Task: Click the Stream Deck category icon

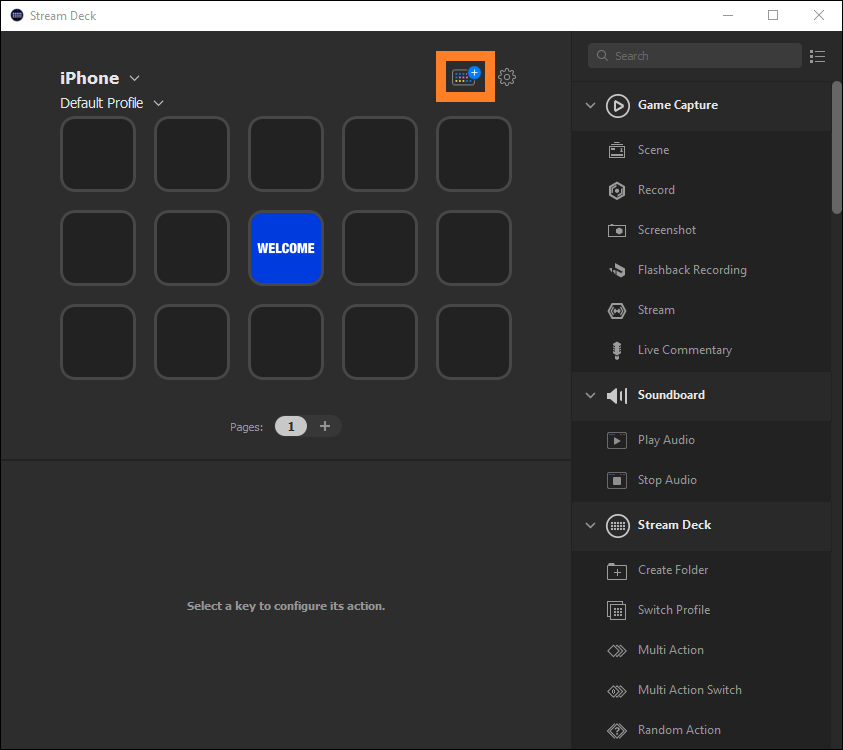Action: [x=618, y=525]
